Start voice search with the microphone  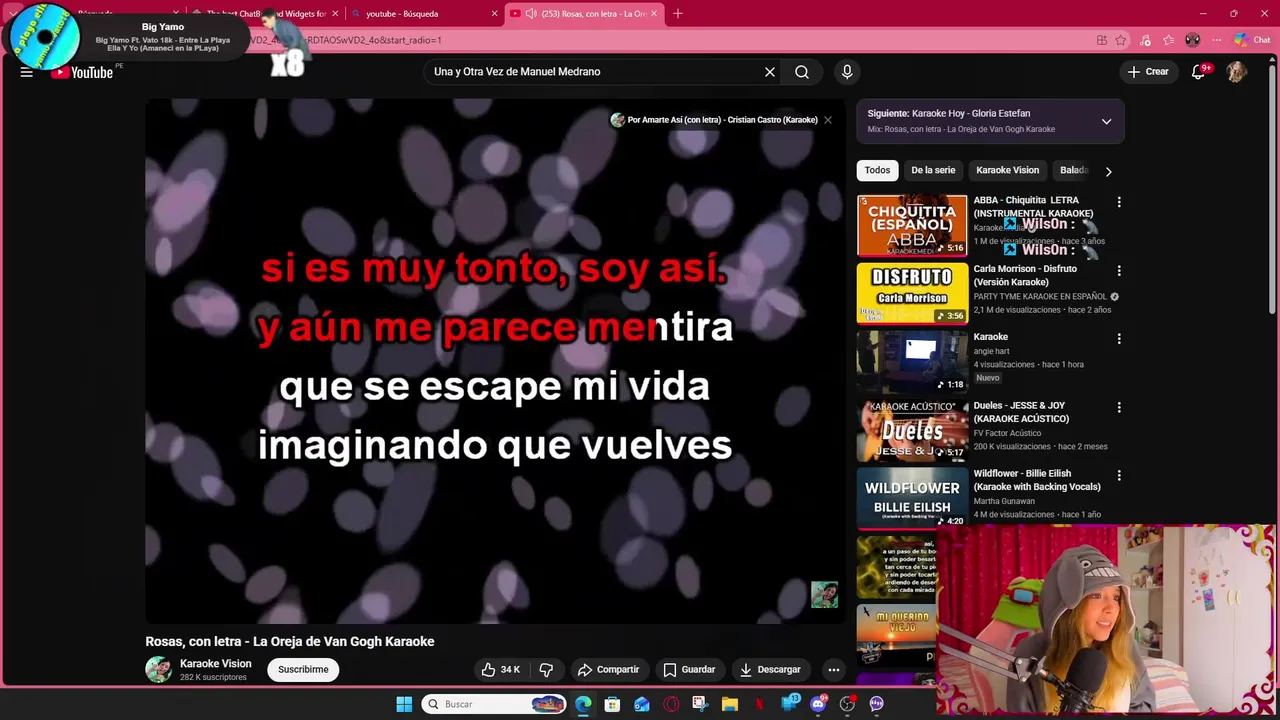coord(847,72)
